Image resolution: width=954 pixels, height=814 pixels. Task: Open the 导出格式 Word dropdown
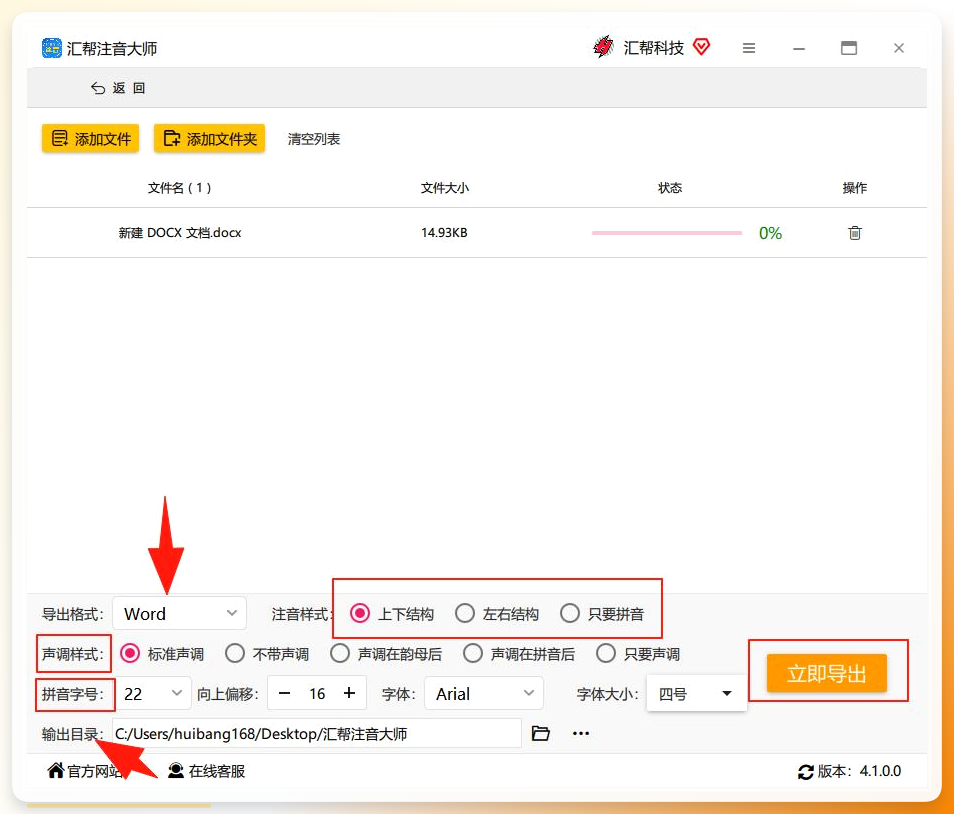pos(179,613)
